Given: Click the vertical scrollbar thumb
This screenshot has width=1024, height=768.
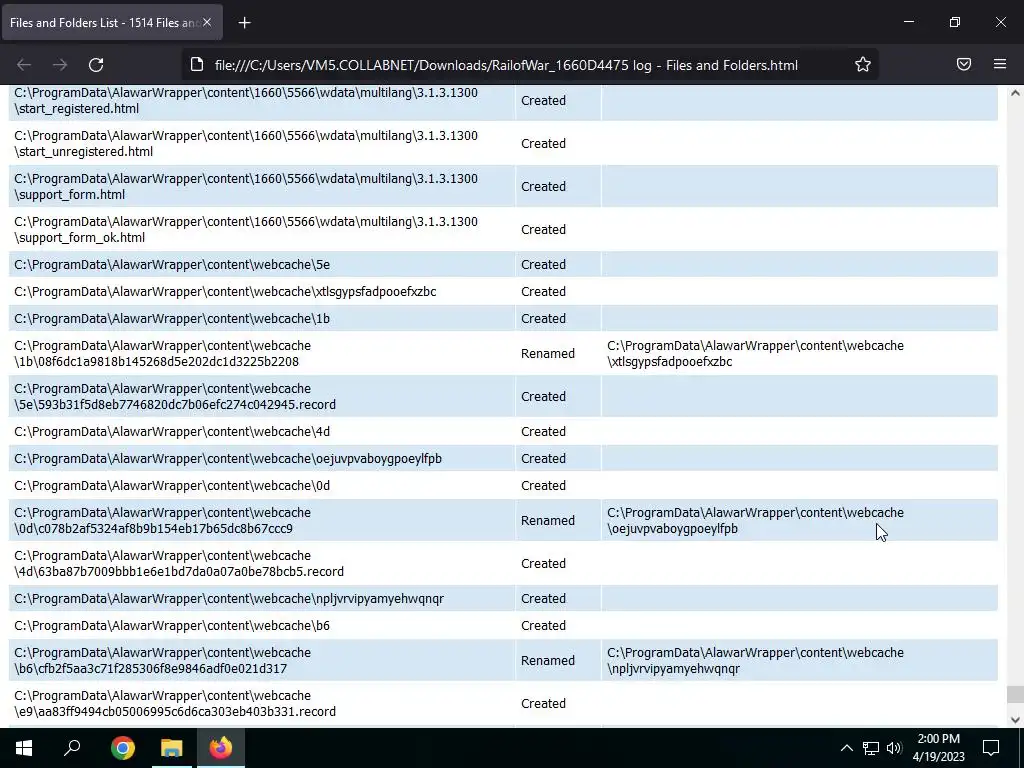Looking at the screenshot, I should point(1015,694).
